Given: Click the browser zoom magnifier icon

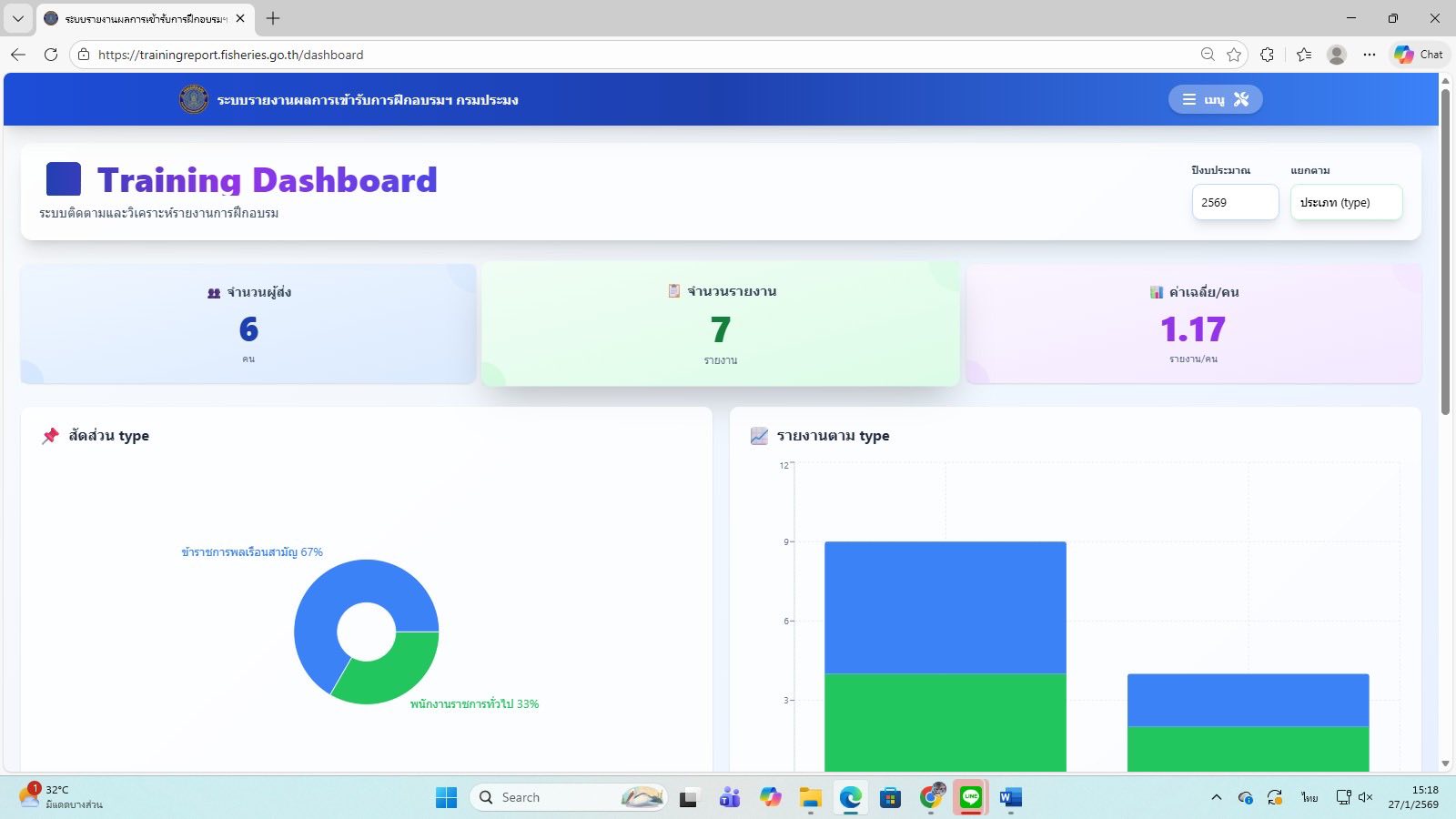Looking at the screenshot, I should [1208, 55].
